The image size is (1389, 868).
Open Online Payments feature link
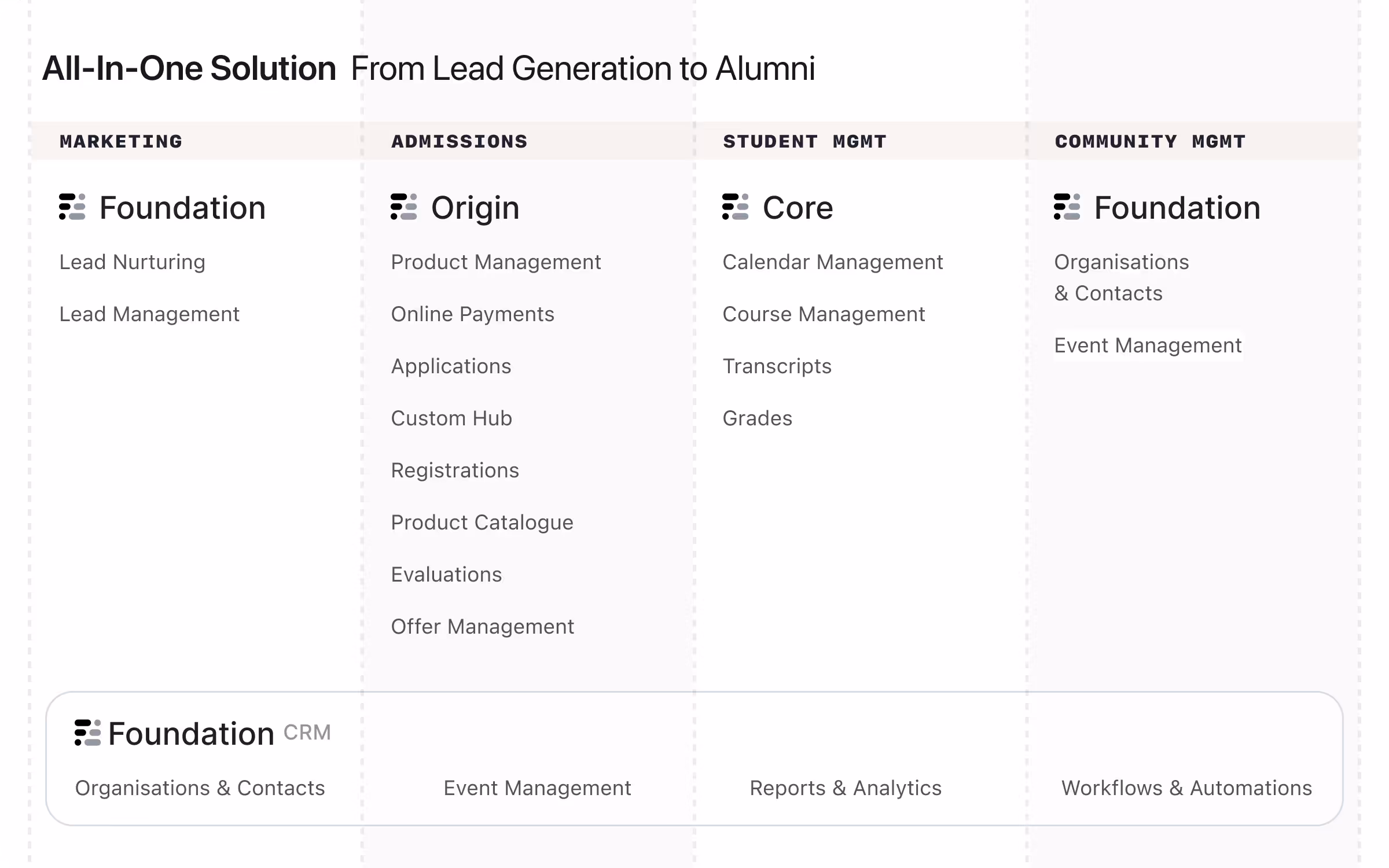point(472,314)
